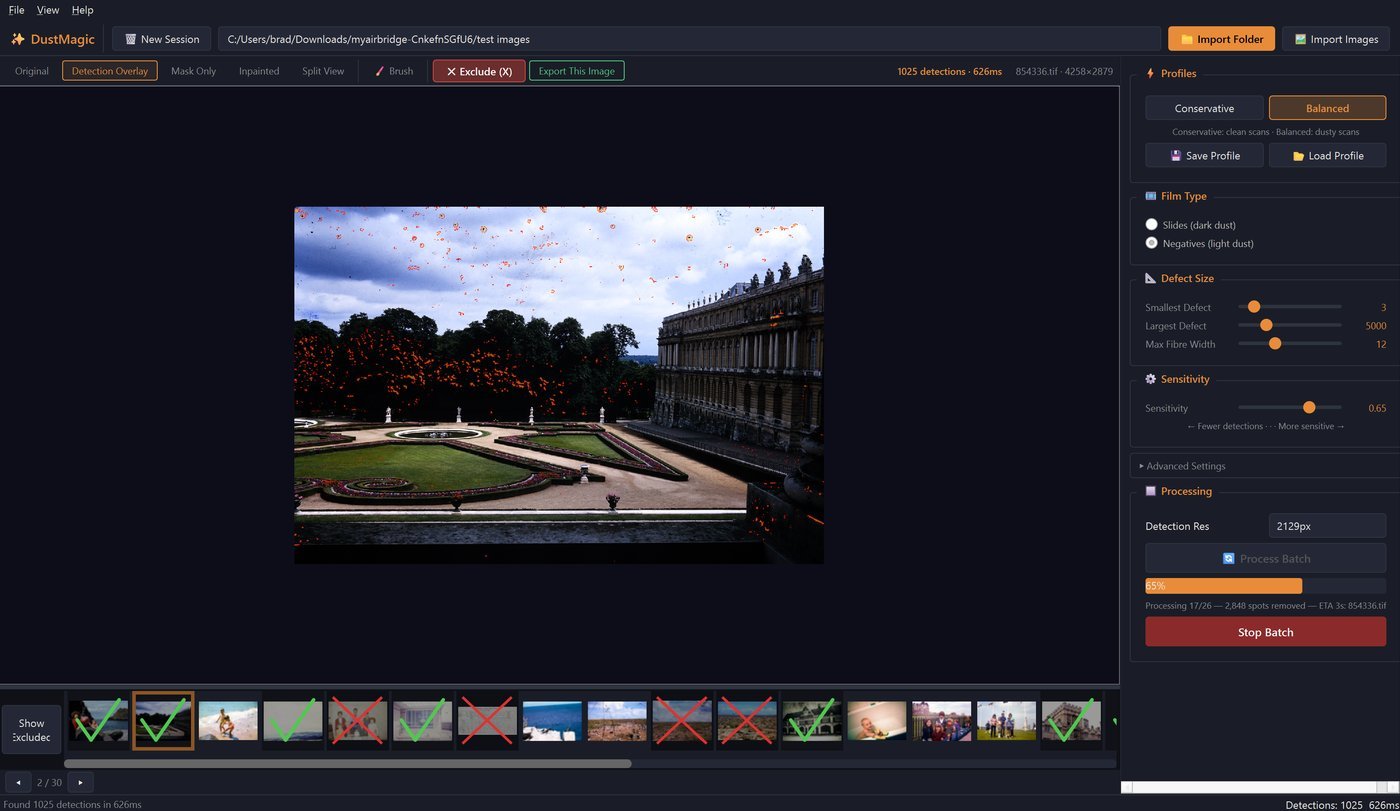Click the floppy disk icon on Save Profile
1400x811 pixels.
(x=1176, y=156)
